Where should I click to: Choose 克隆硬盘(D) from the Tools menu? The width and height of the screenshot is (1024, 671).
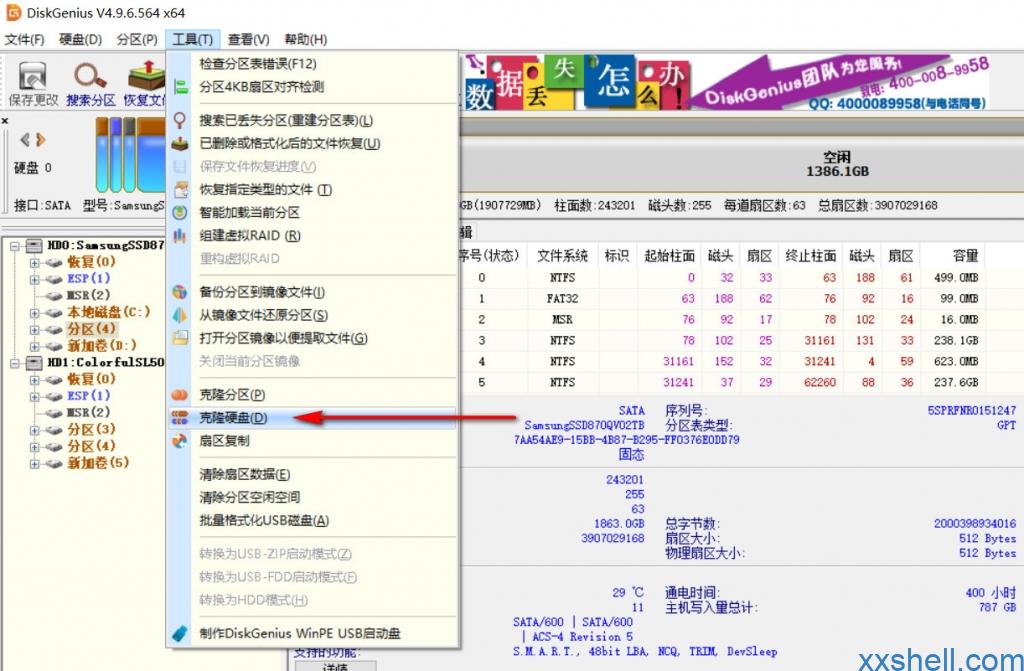pos(312,418)
